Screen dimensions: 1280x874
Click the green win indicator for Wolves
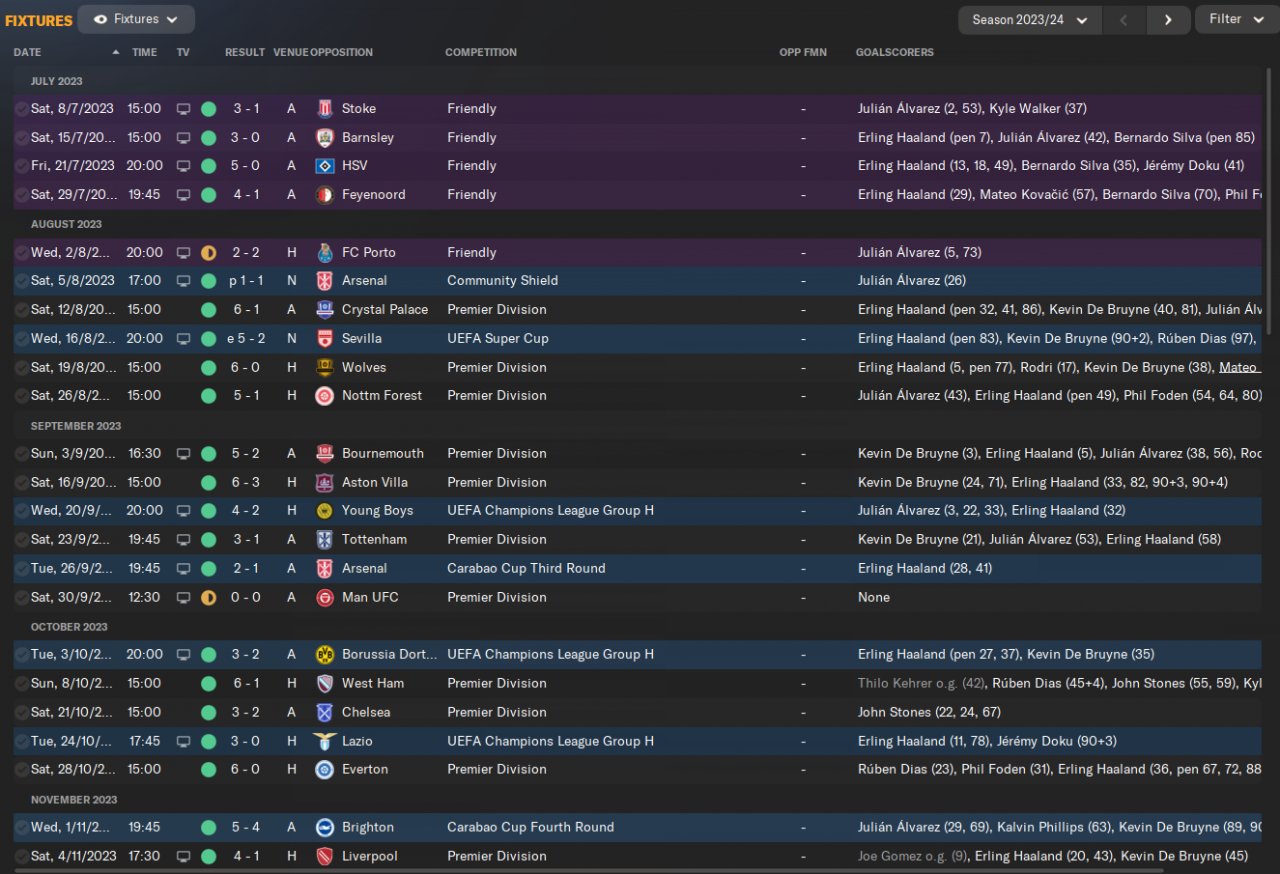[x=208, y=368]
